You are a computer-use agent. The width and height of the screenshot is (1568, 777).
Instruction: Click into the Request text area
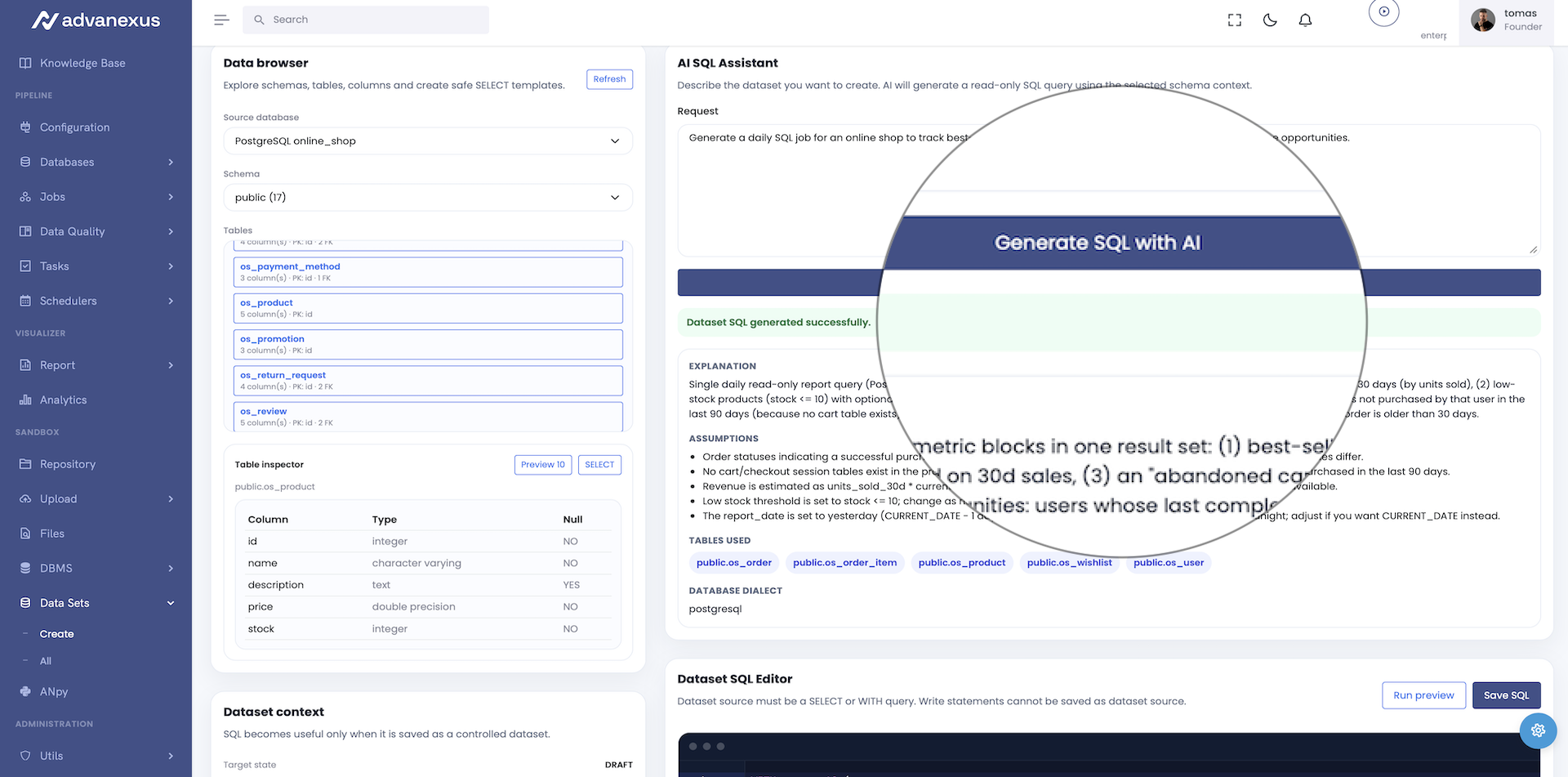point(1109,190)
